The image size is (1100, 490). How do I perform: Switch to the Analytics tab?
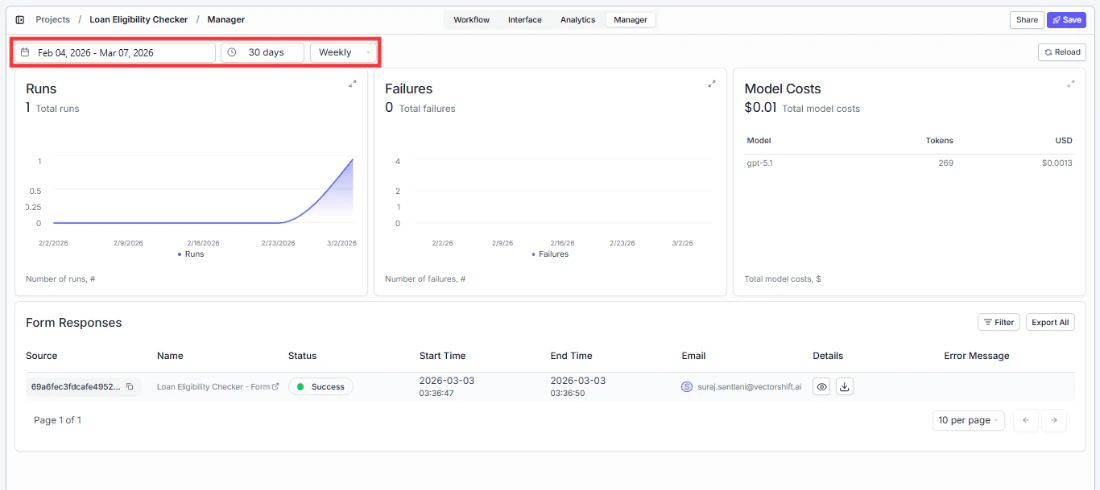tap(577, 20)
